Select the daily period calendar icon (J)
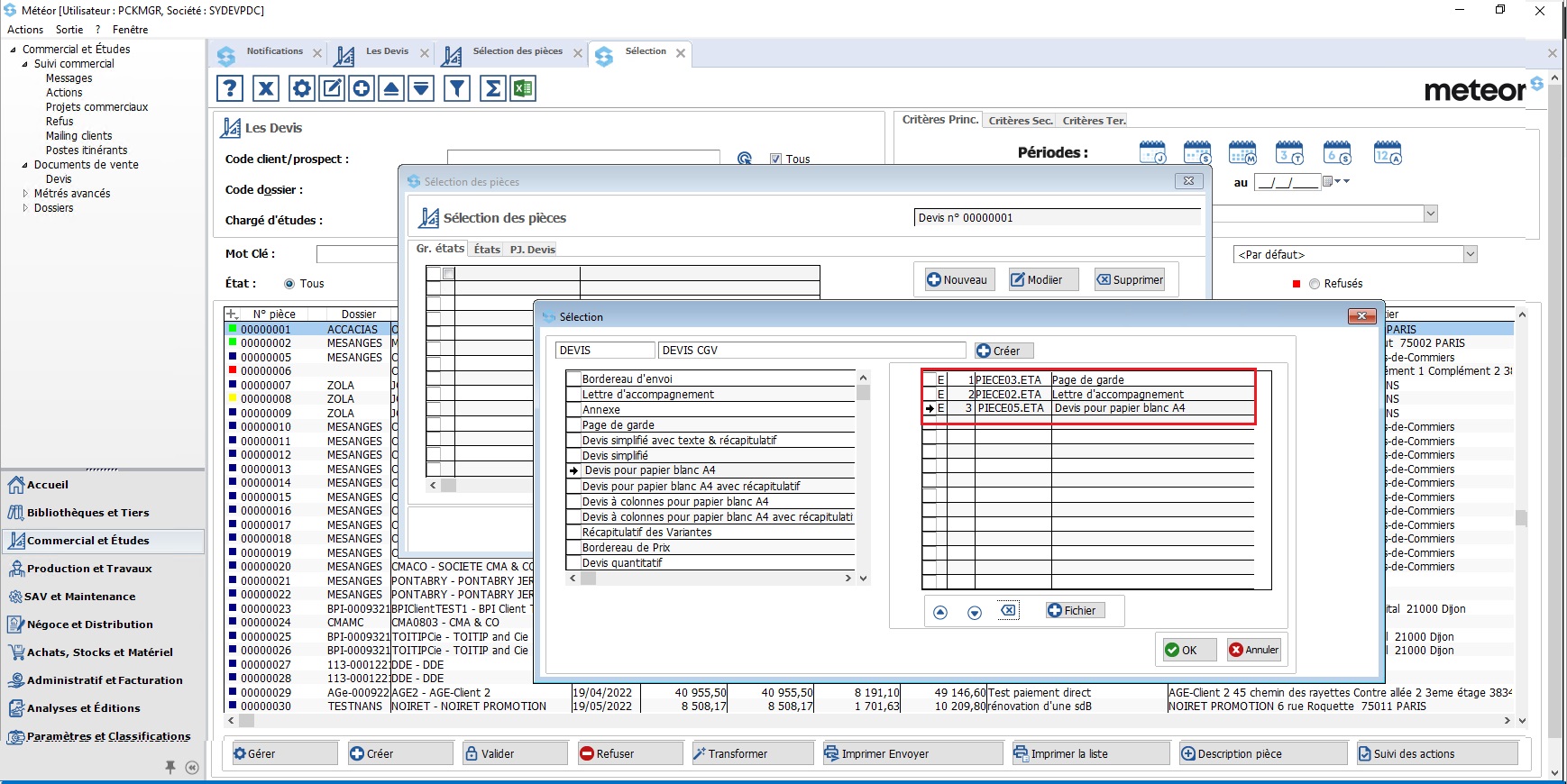The height and width of the screenshot is (784, 1567). point(1153,152)
